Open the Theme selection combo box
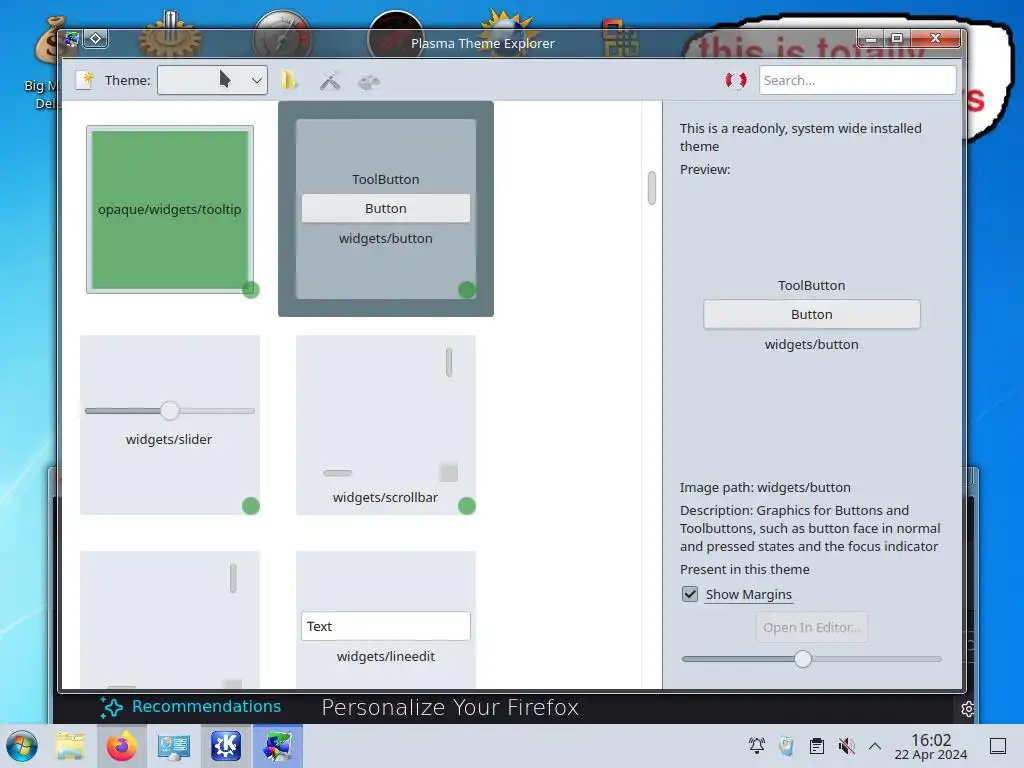 pyautogui.click(x=212, y=80)
